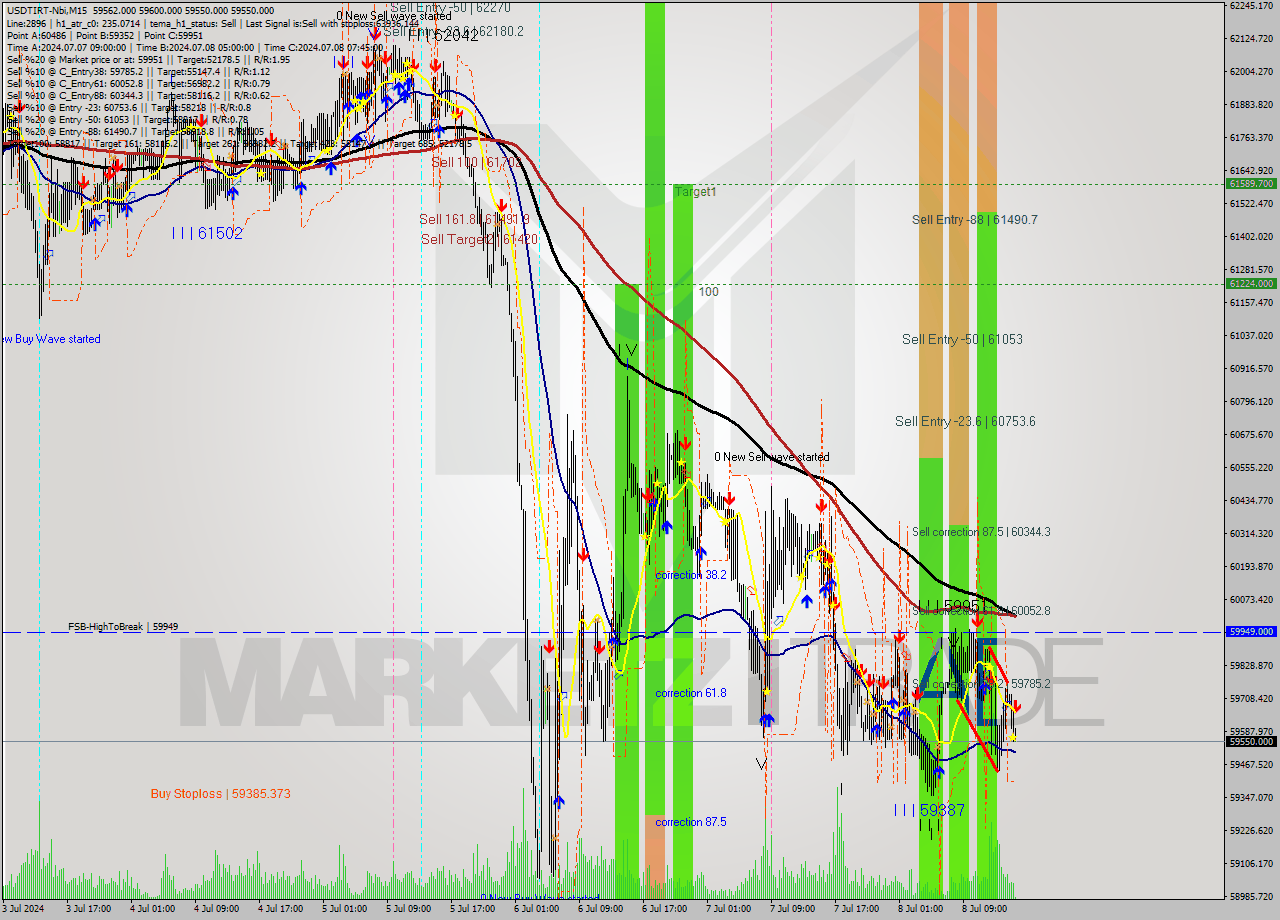Click the green 61589.700 price tag
This screenshot has width=1280, height=920.
(x=1251, y=184)
